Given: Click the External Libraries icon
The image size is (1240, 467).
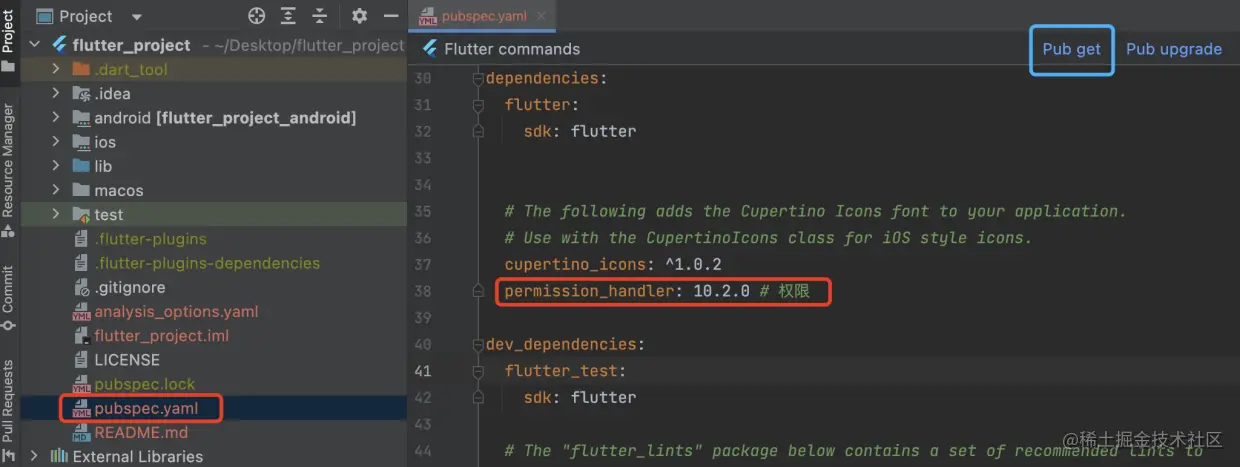Looking at the screenshot, I should 58,456.
